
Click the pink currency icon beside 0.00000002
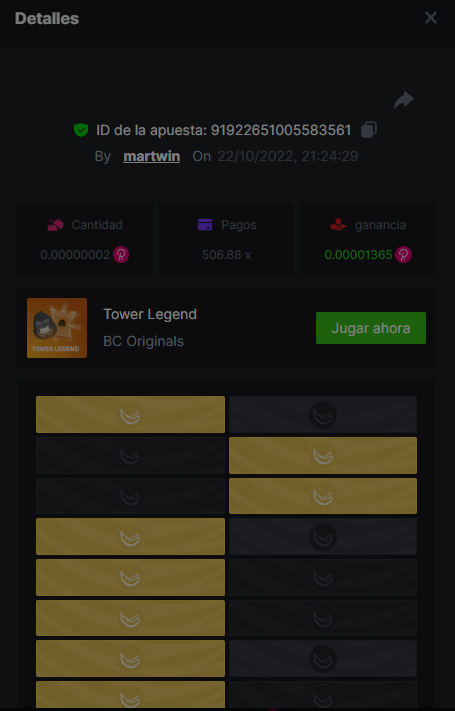(x=121, y=254)
